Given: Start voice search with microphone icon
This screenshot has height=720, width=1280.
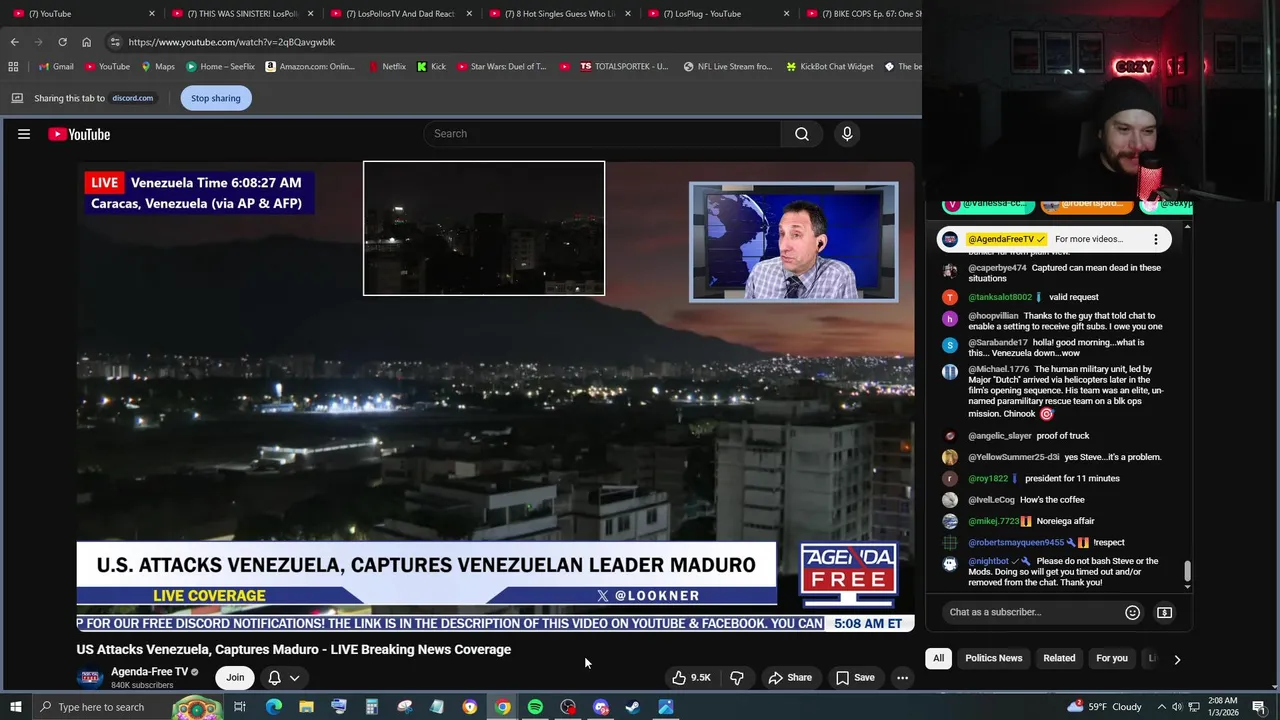Looking at the screenshot, I should [847, 134].
